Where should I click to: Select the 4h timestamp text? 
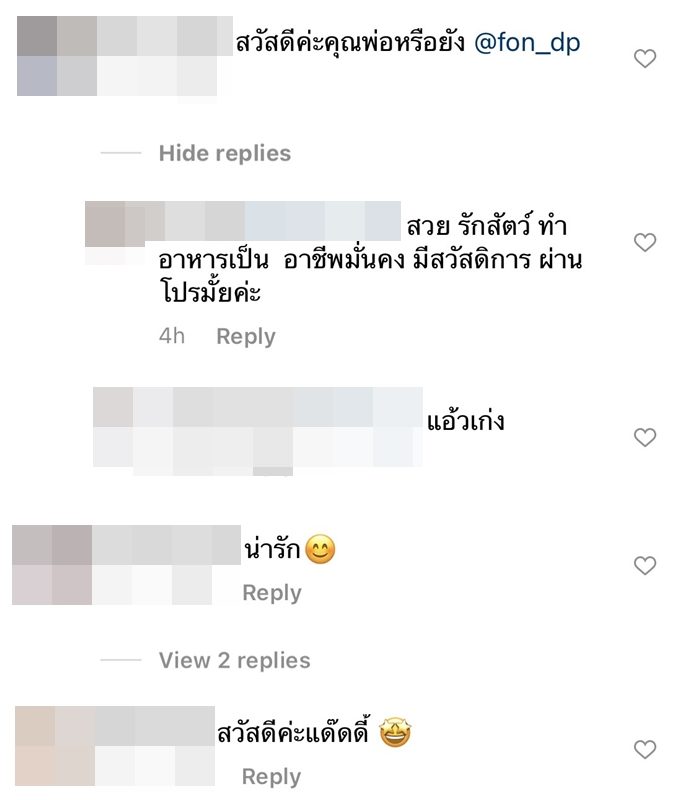[172, 337]
